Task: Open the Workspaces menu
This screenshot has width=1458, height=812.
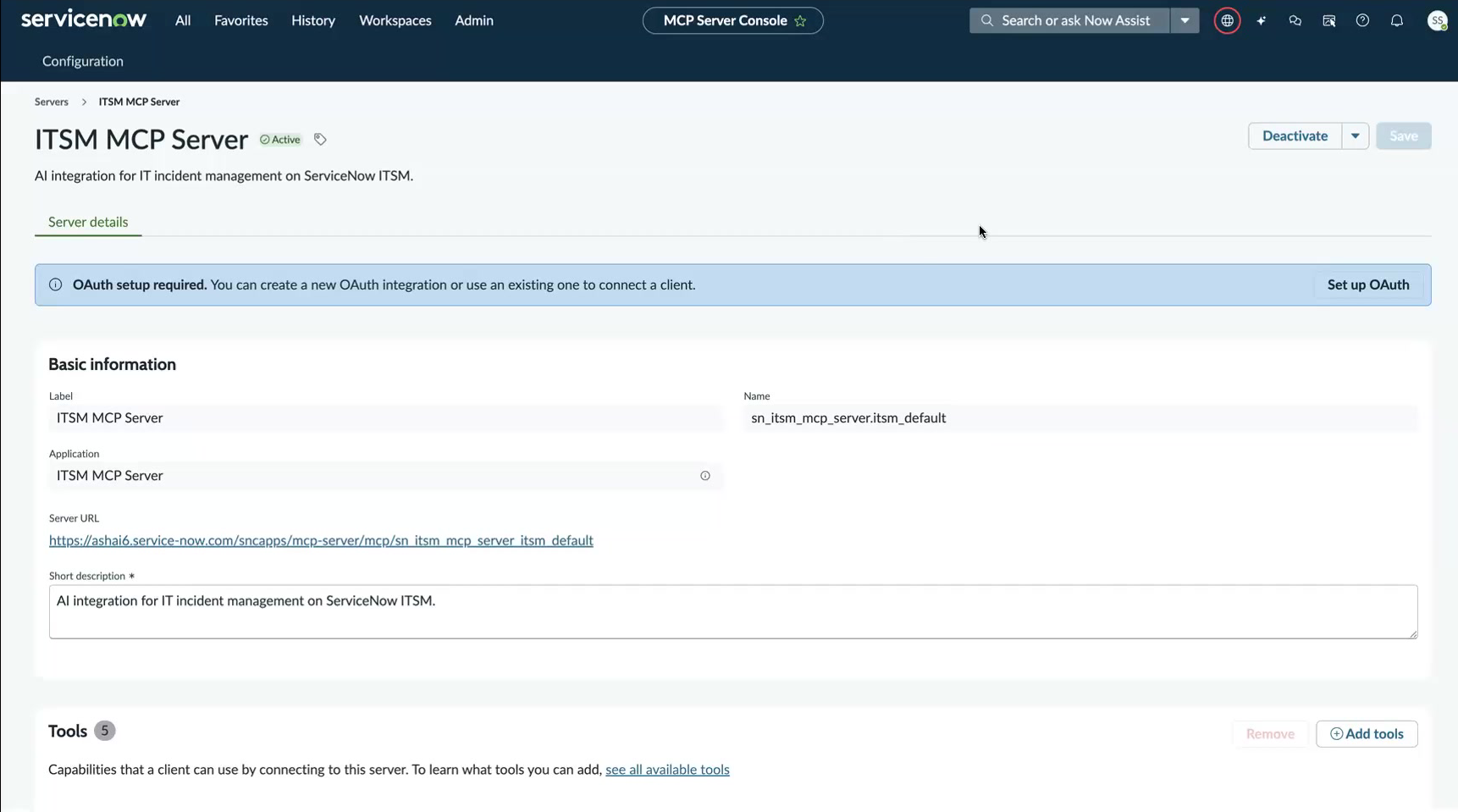Action: coord(395,20)
